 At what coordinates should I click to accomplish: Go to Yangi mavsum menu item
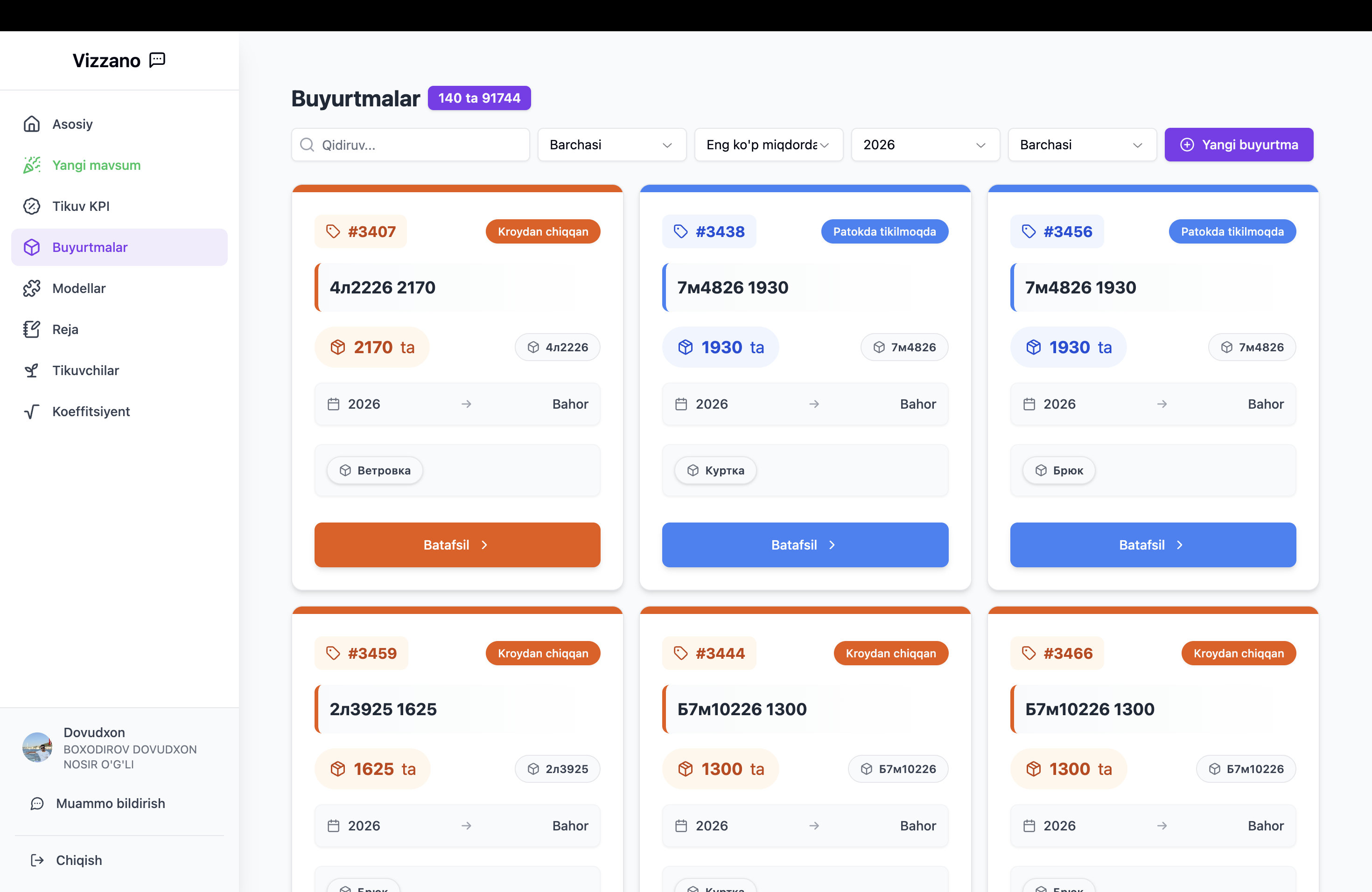click(x=96, y=165)
